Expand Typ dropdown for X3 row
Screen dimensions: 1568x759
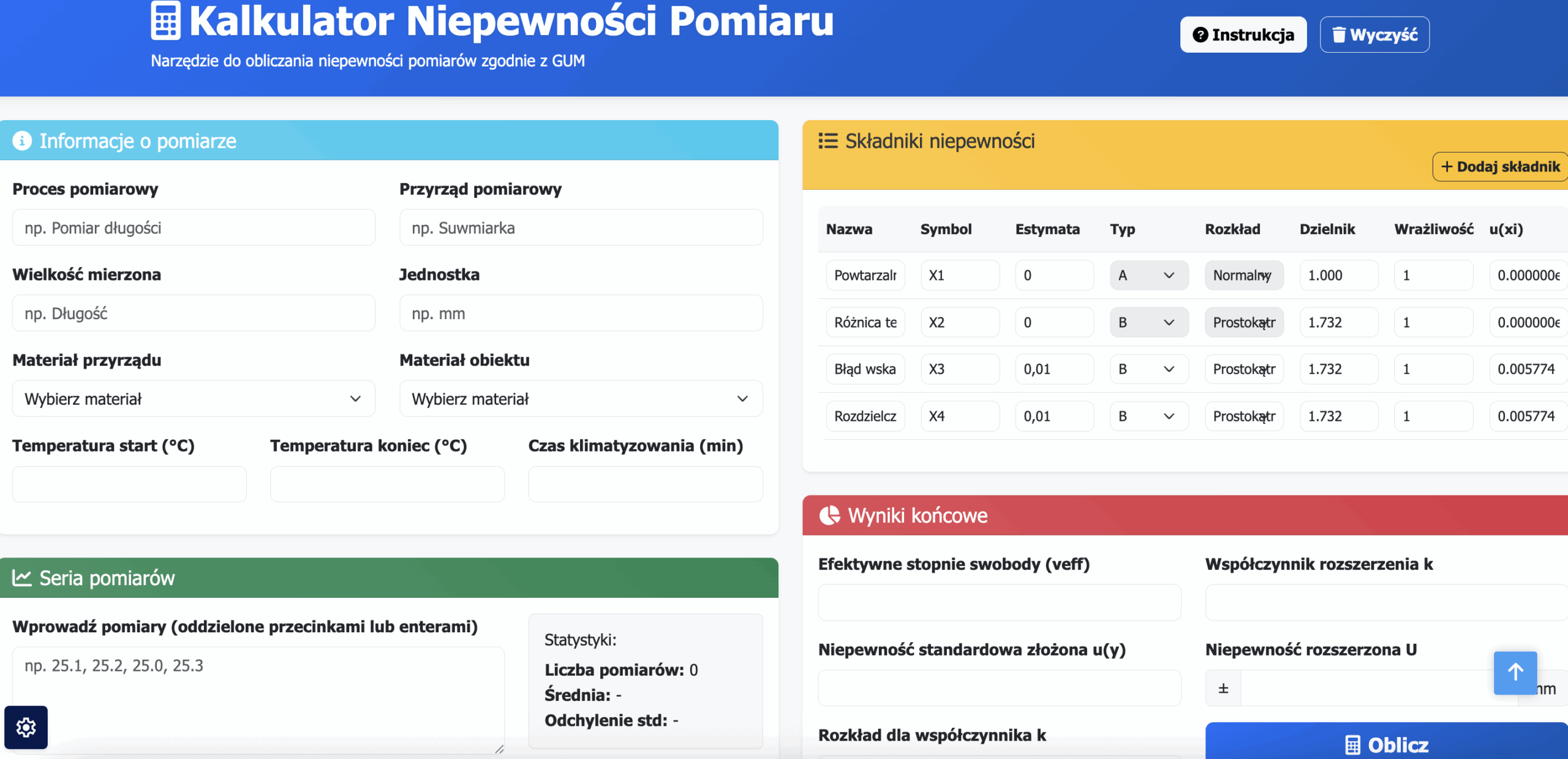(1148, 369)
